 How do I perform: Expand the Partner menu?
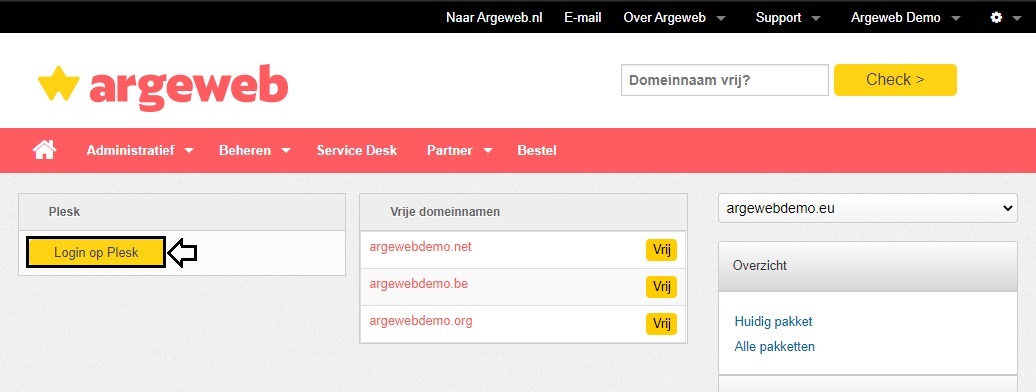pyautogui.click(x=459, y=150)
